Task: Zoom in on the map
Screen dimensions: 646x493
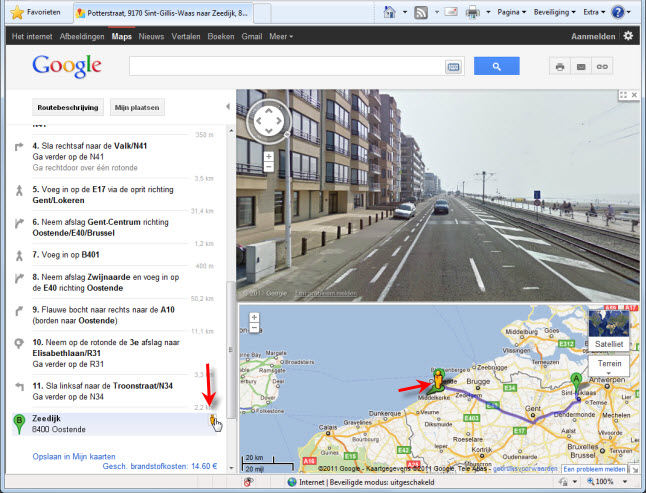Action: click(254, 318)
